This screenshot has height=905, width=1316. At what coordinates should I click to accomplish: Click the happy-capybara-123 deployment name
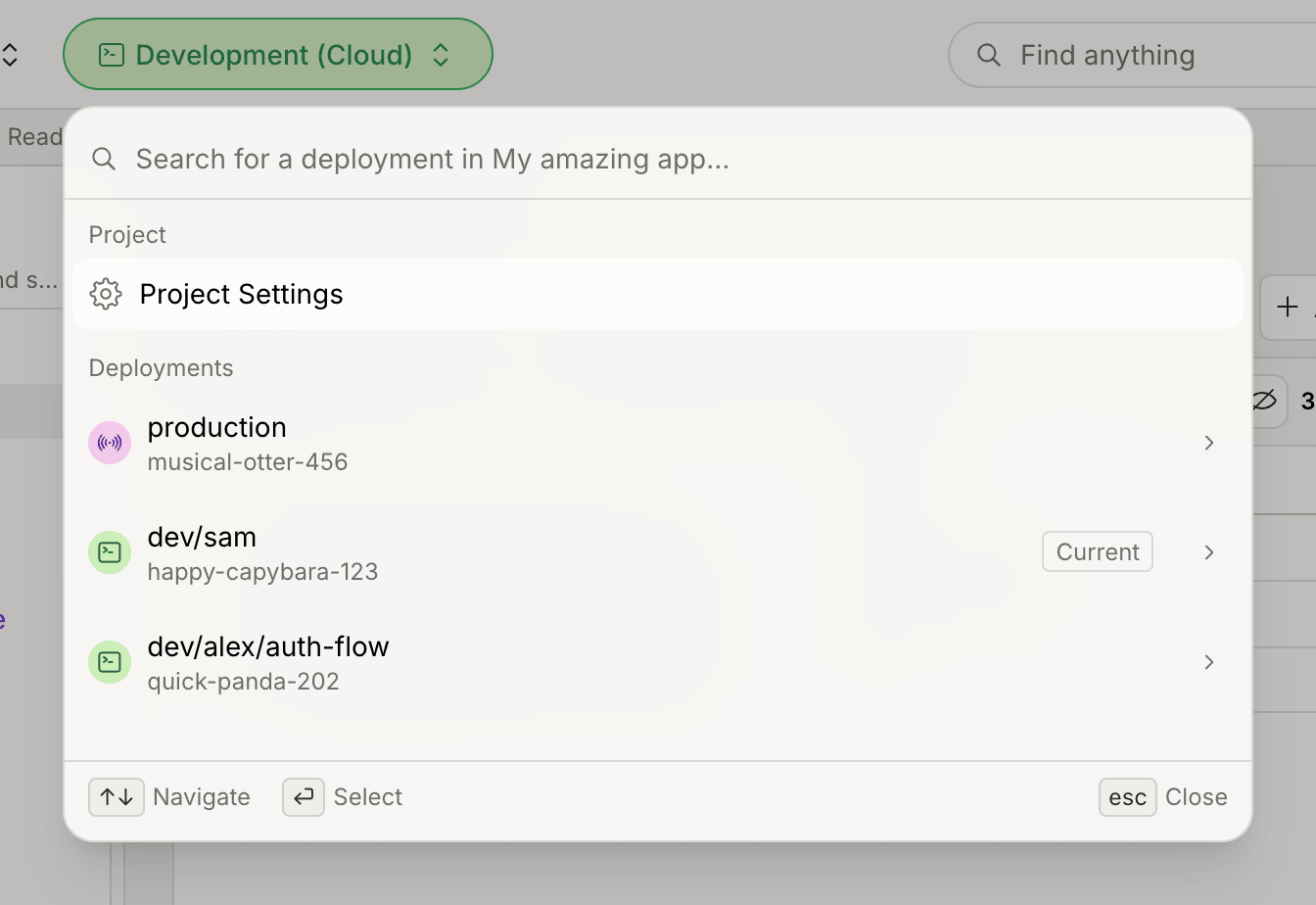pyautogui.click(x=262, y=572)
